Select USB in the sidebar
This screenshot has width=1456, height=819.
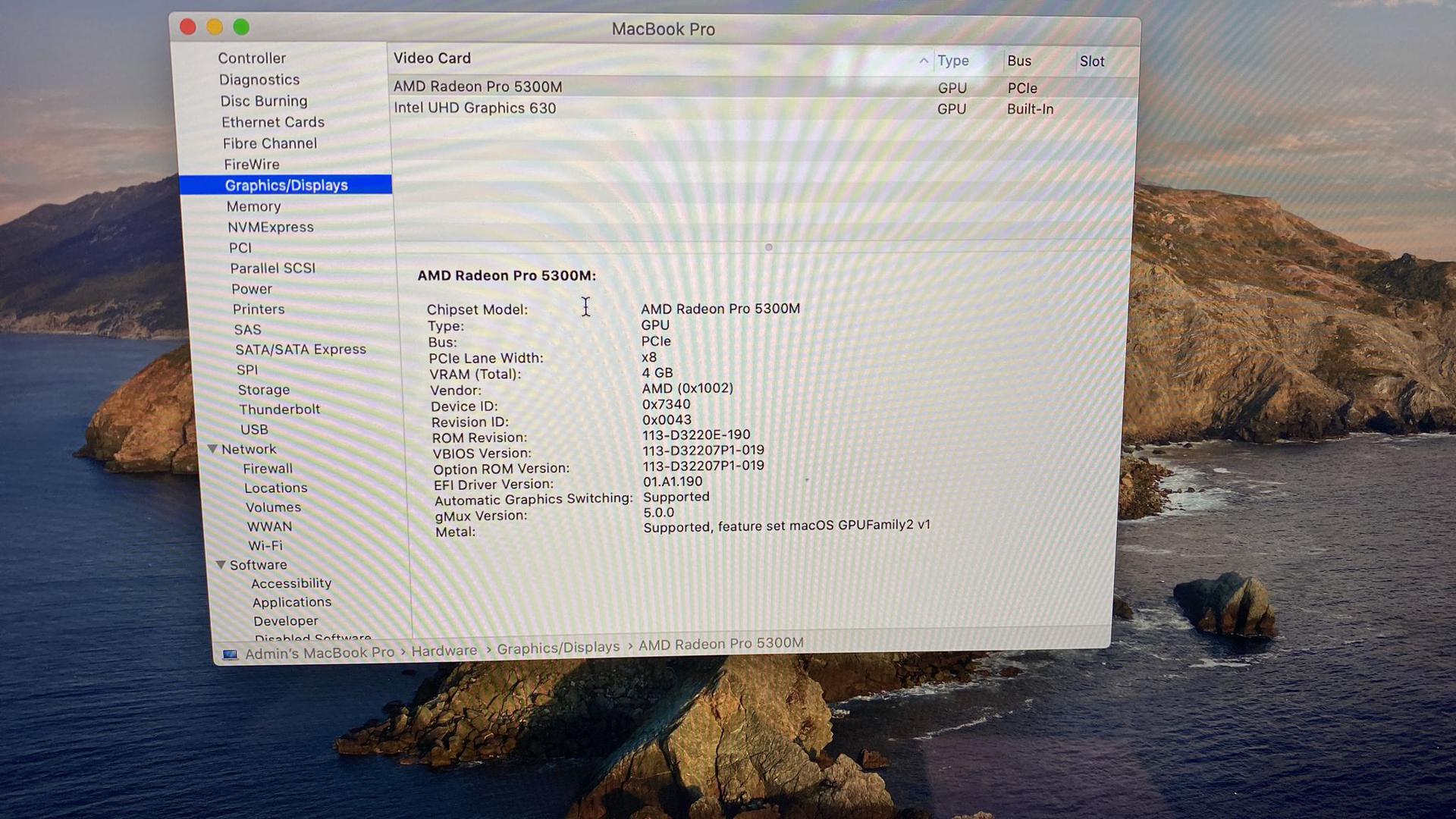click(x=254, y=429)
